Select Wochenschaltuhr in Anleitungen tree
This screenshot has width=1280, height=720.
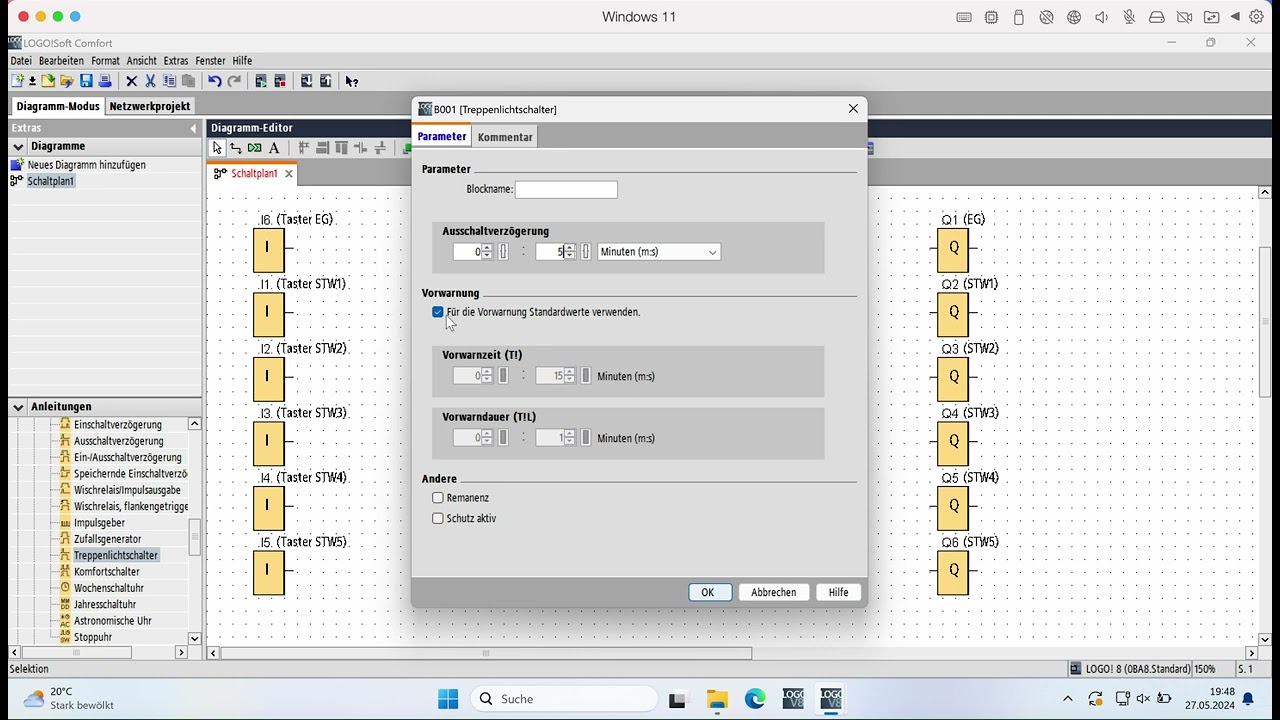(x=108, y=588)
